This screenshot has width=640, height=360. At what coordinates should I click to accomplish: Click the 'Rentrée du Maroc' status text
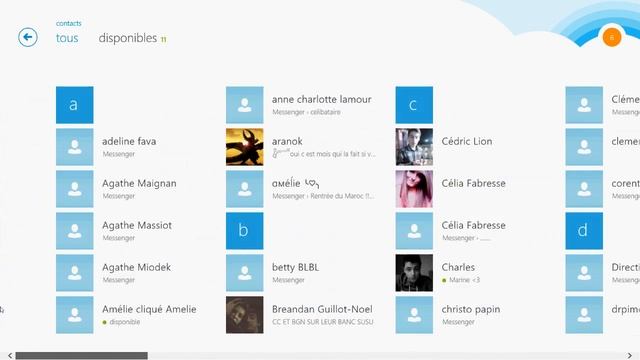click(x=342, y=196)
